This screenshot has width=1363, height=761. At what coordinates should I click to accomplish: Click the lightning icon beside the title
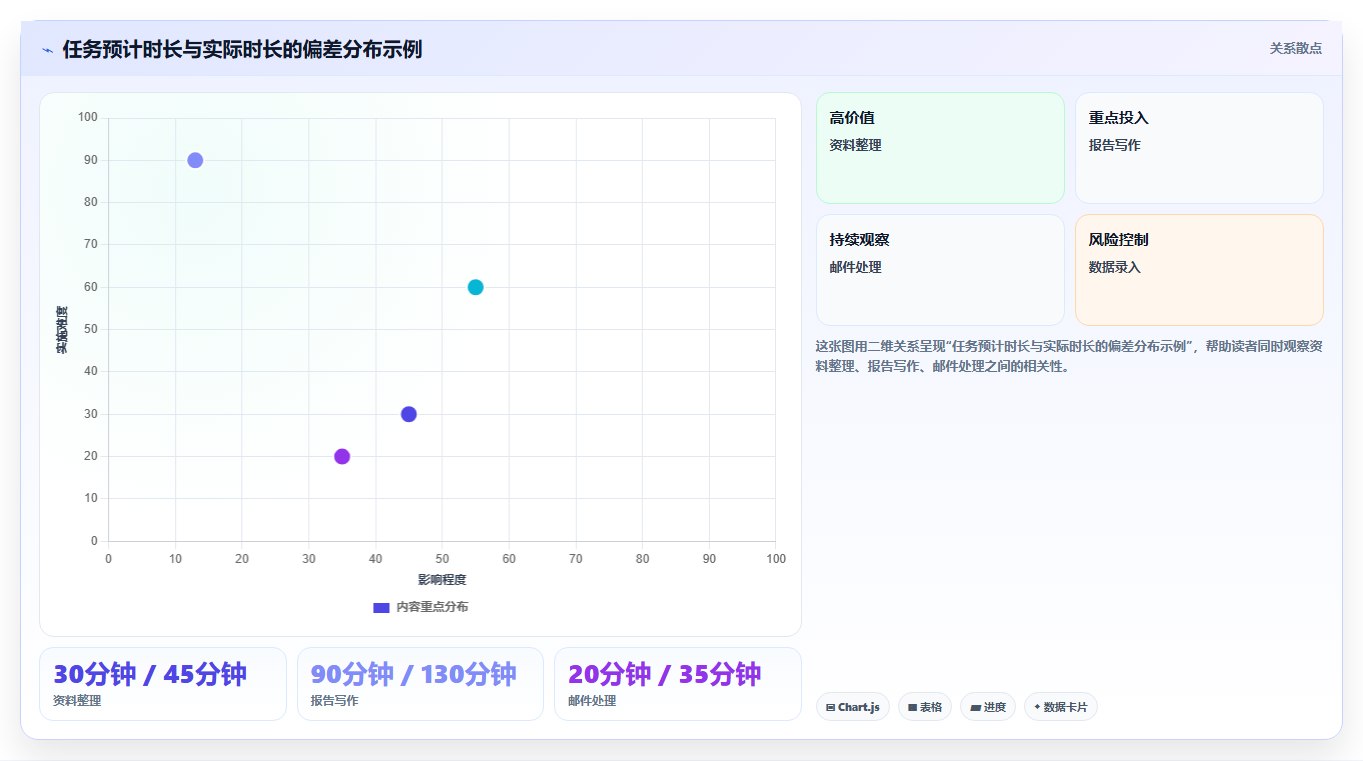pyautogui.click(x=47, y=50)
